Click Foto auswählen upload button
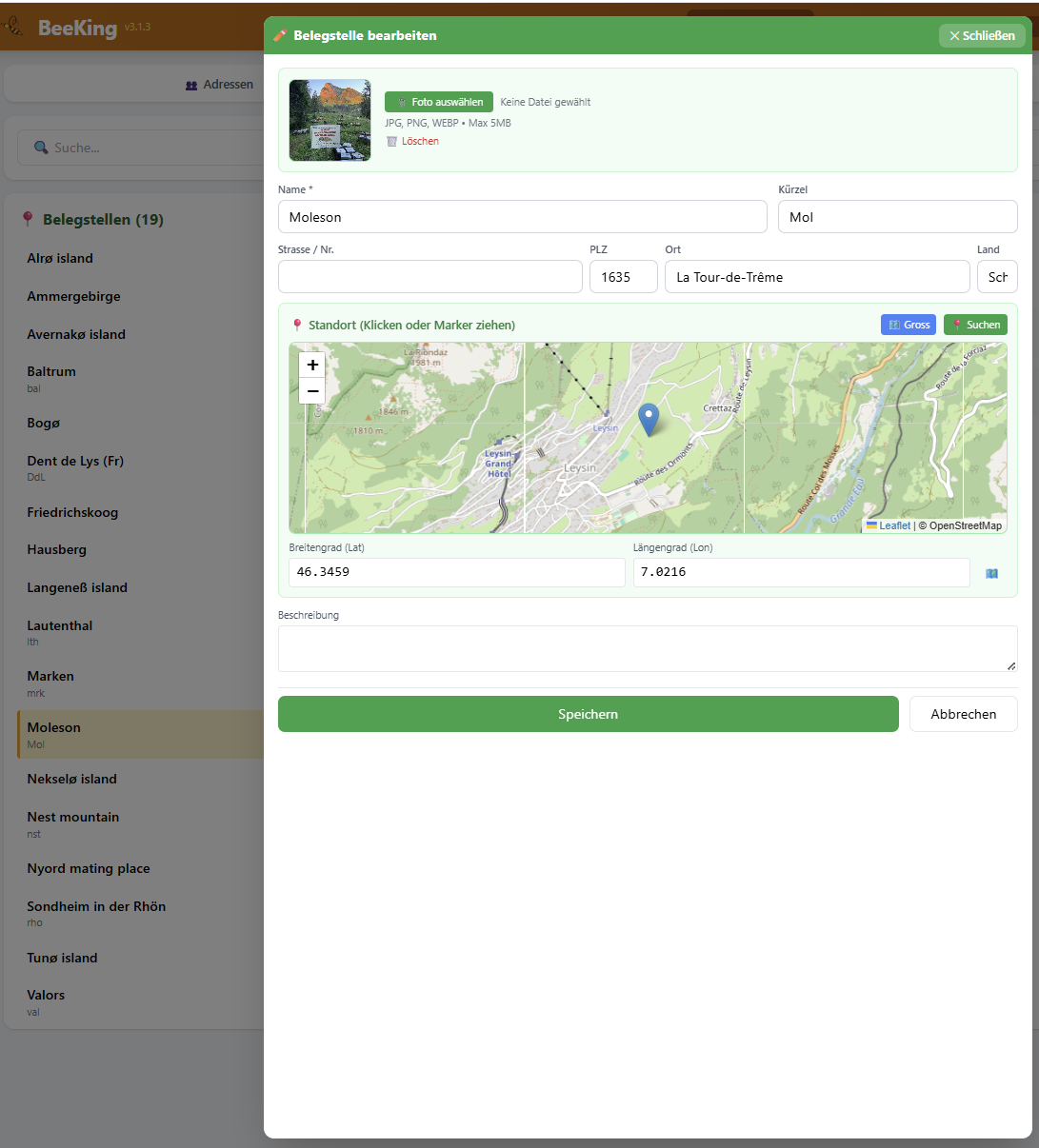Image resolution: width=1039 pixels, height=1148 pixels. tap(439, 102)
